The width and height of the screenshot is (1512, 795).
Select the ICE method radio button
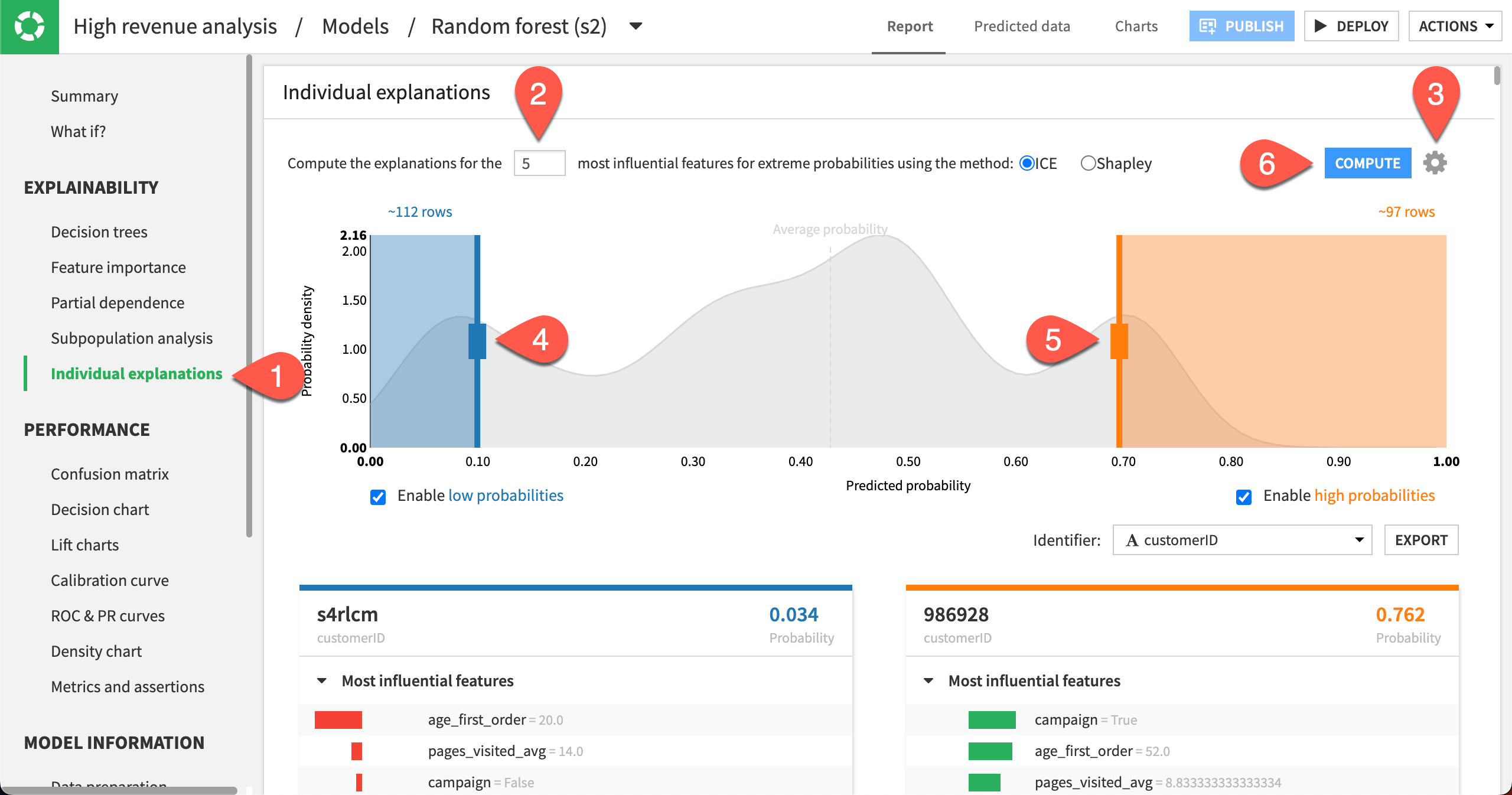(1027, 163)
